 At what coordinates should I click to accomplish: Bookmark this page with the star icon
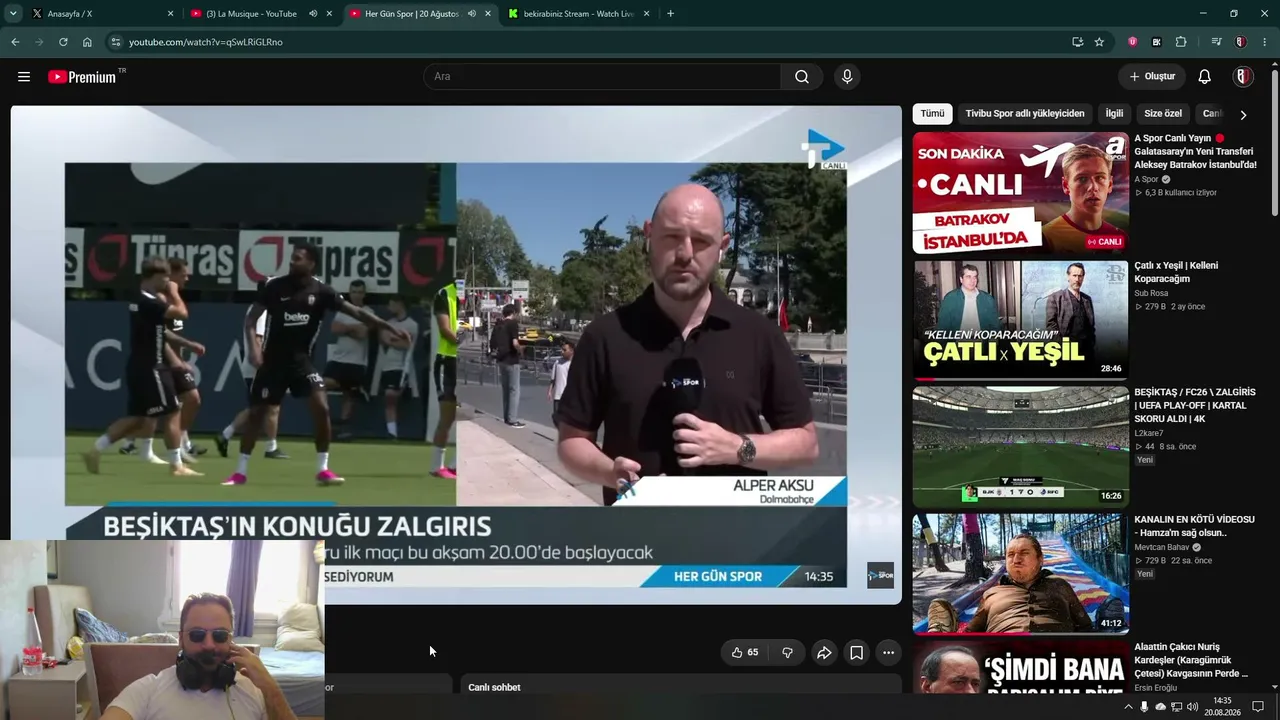coord(1099,42)
